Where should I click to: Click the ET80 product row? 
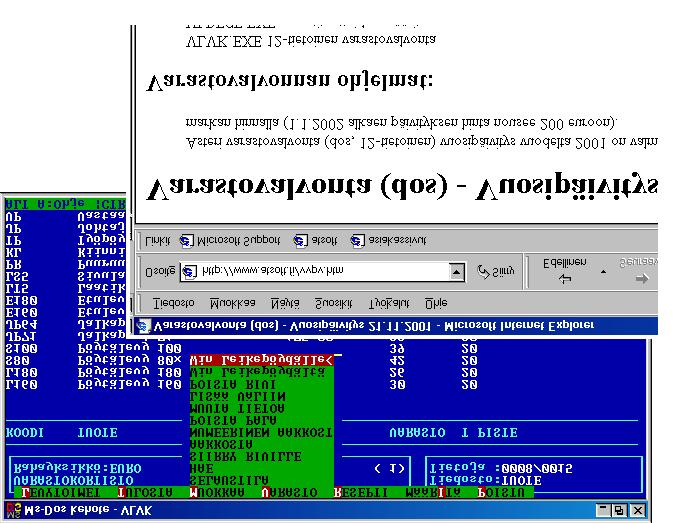[65, 300]
